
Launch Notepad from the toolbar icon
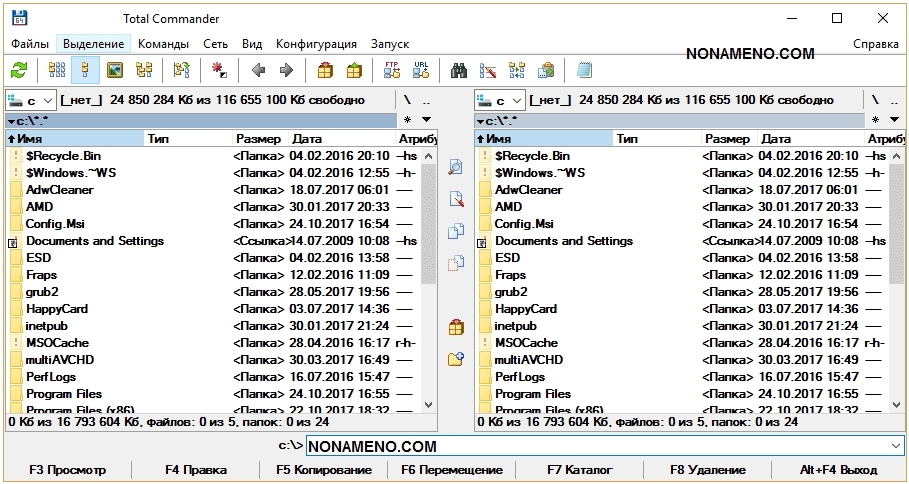(x=584, y=71)
